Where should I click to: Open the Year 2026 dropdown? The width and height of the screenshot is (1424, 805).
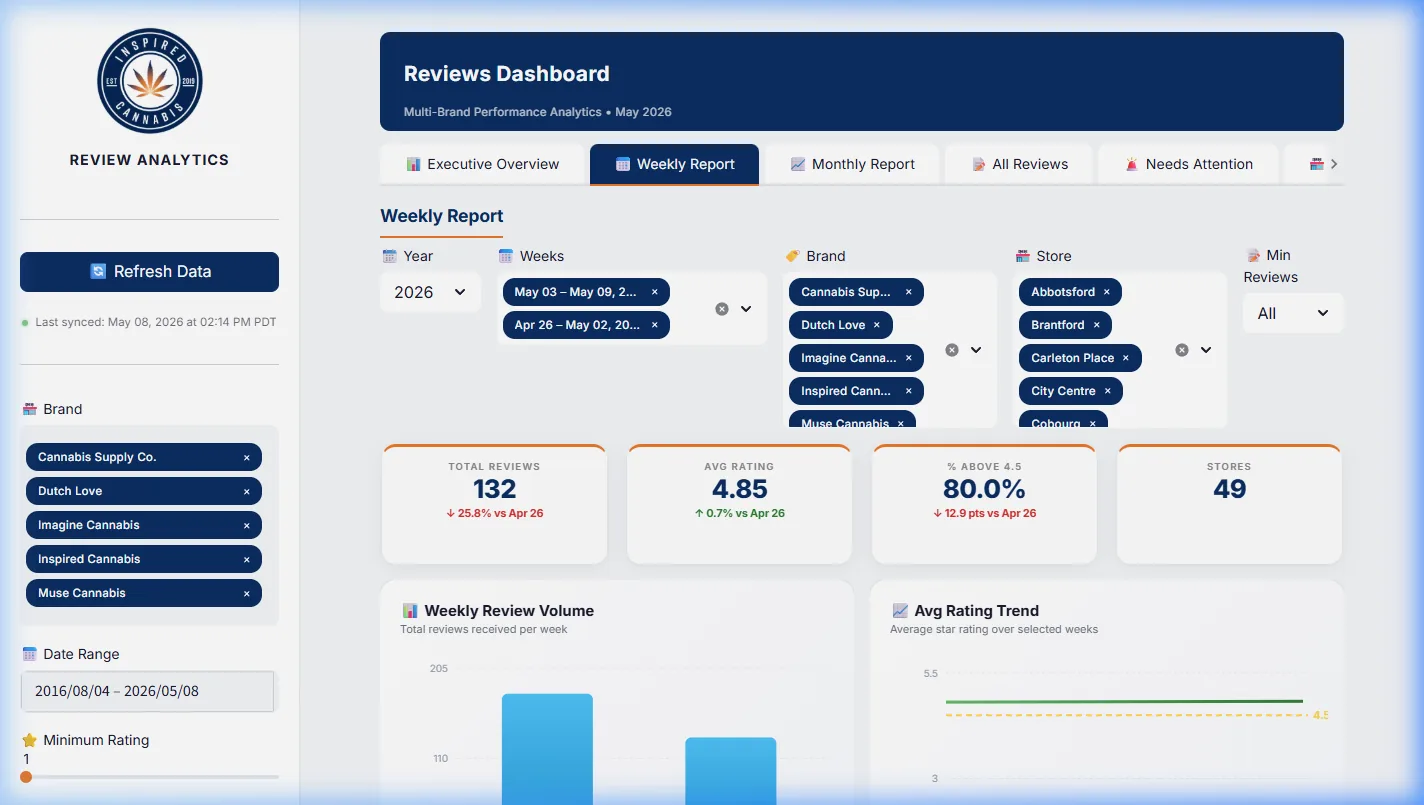430,292
